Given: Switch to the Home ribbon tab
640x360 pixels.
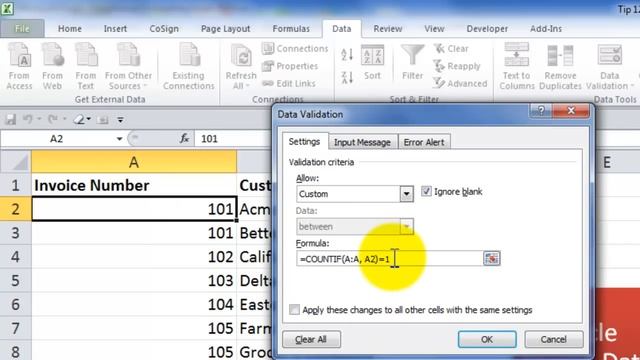Looking at the screenshot, I should point(70,29).
